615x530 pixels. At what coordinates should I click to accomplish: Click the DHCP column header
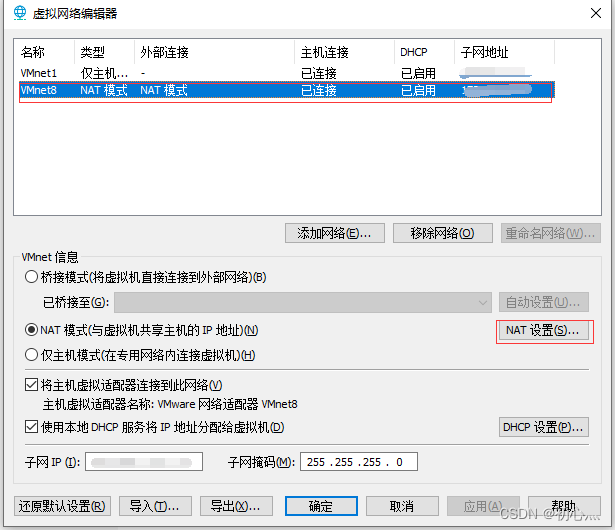coord(425,52)
